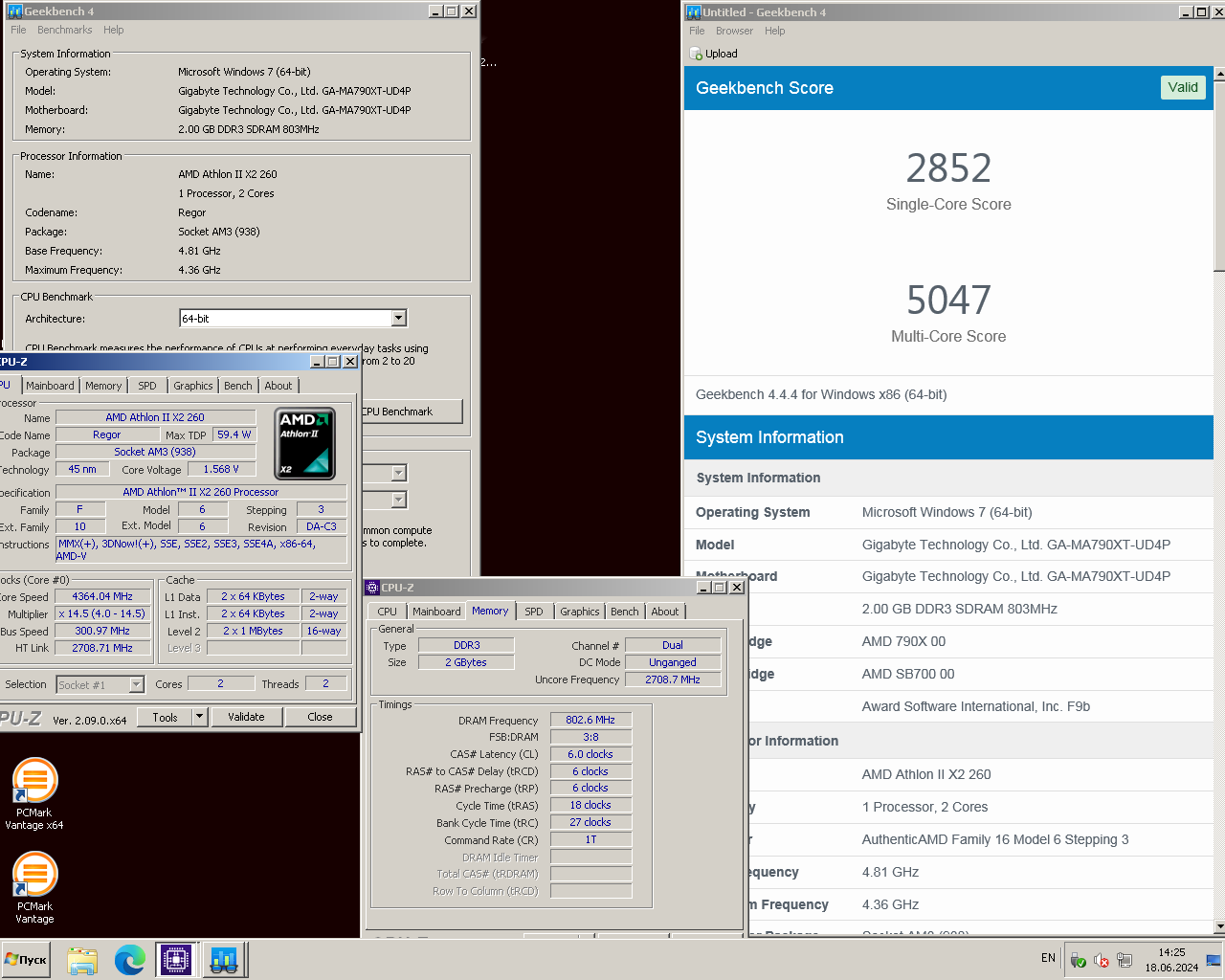
Task: Click Geekbench 4 title bar icon
Action: point(14,11)
